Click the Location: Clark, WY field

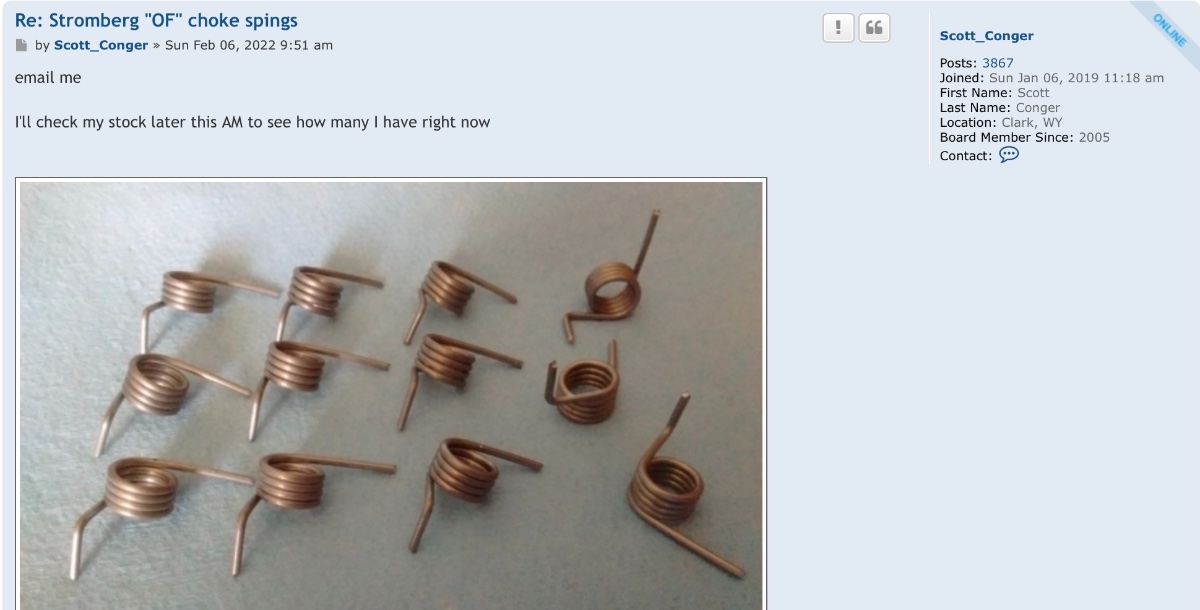click(1001, 123)
